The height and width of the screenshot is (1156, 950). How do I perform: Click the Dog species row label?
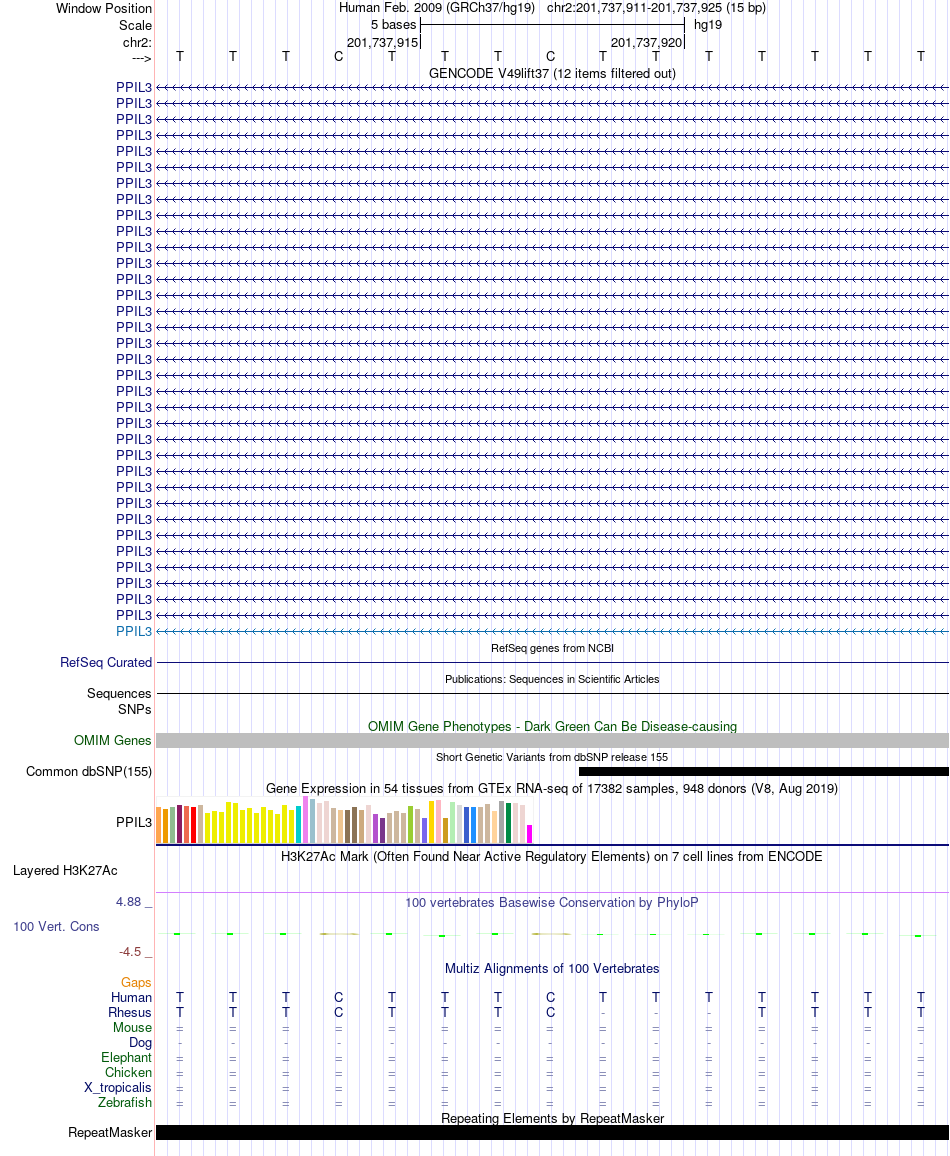coord(140,1042)
